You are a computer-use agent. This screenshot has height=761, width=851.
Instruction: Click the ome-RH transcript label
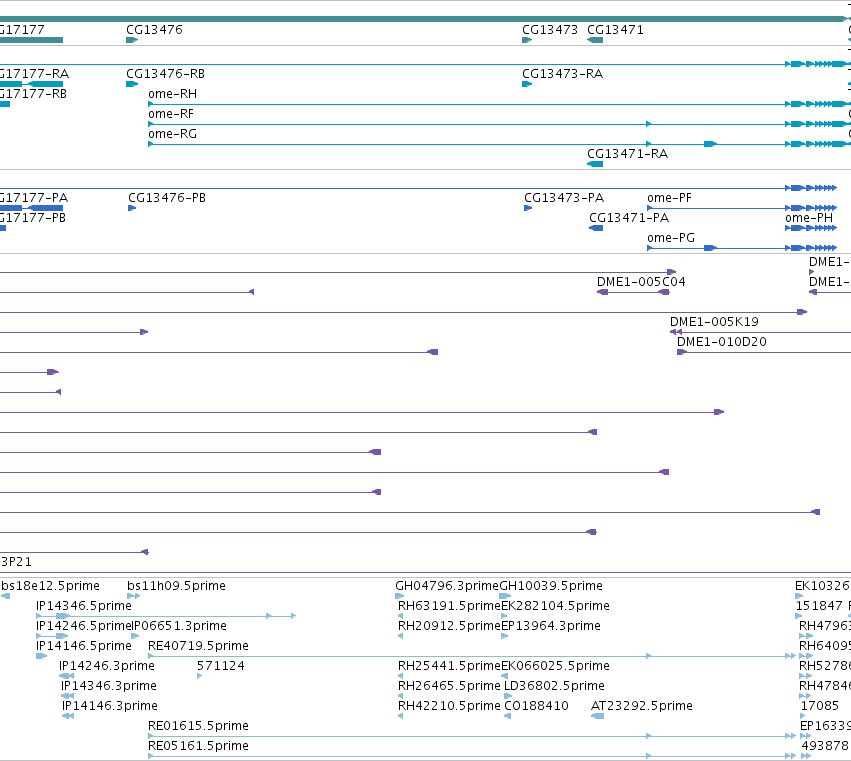173,94
